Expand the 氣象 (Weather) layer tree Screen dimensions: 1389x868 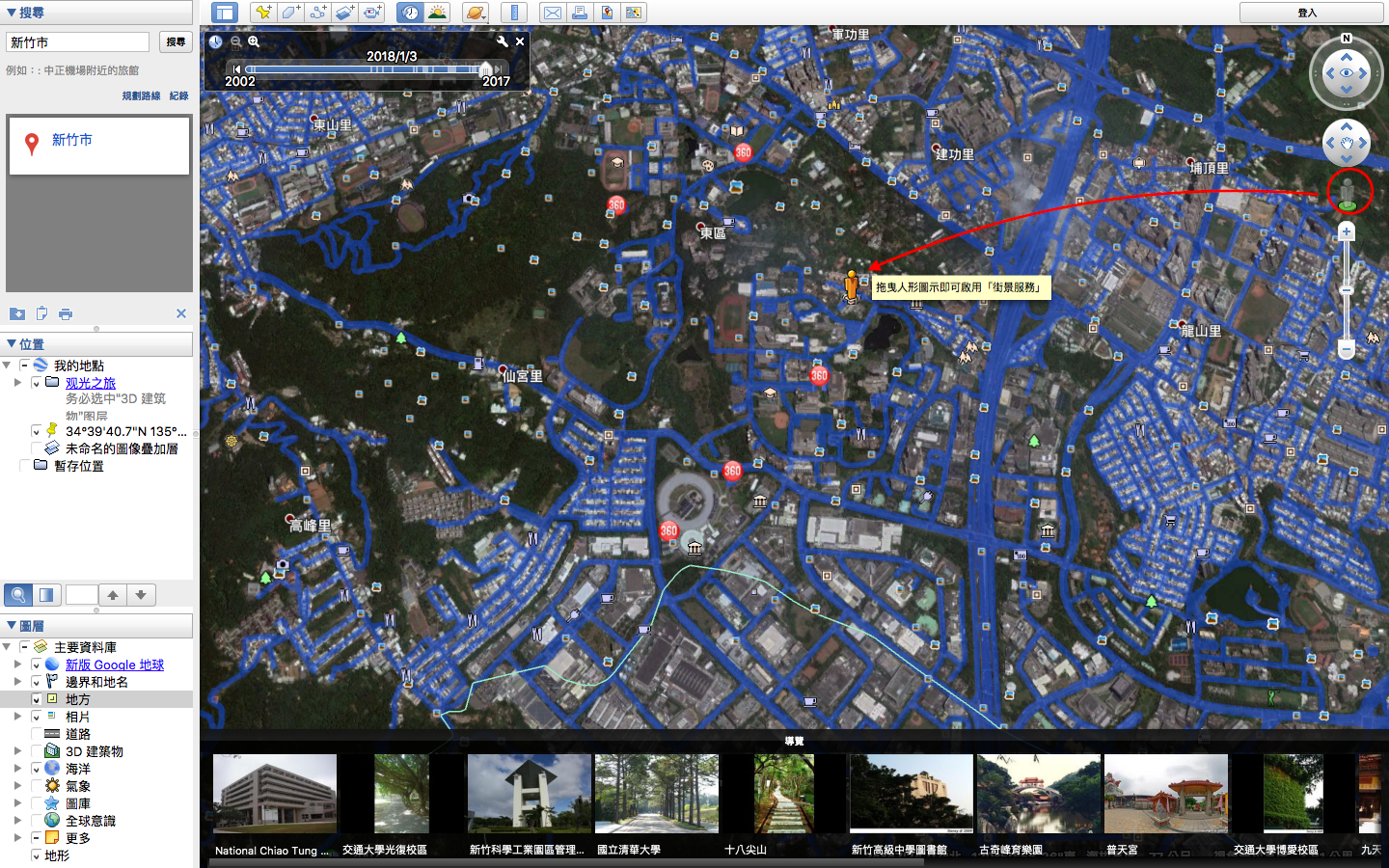point(17,786)
